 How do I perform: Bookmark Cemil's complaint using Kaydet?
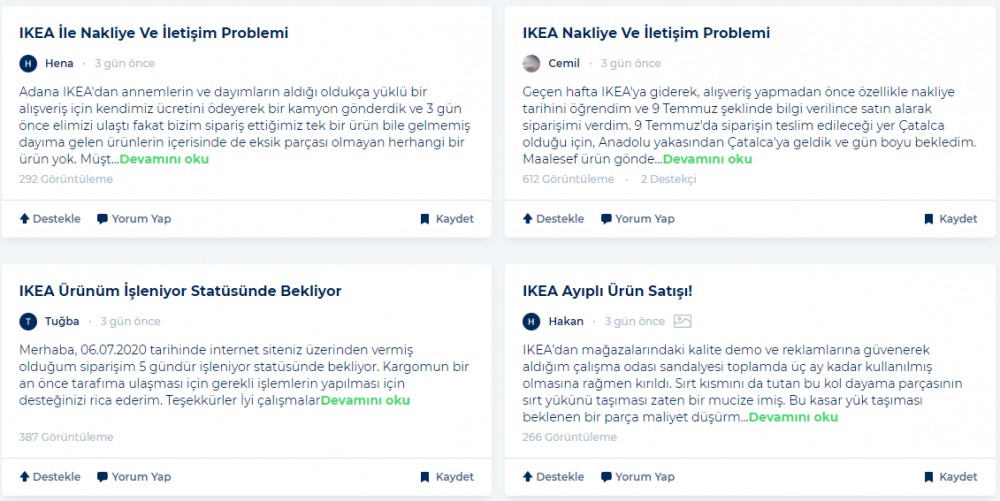coord(950,219)
